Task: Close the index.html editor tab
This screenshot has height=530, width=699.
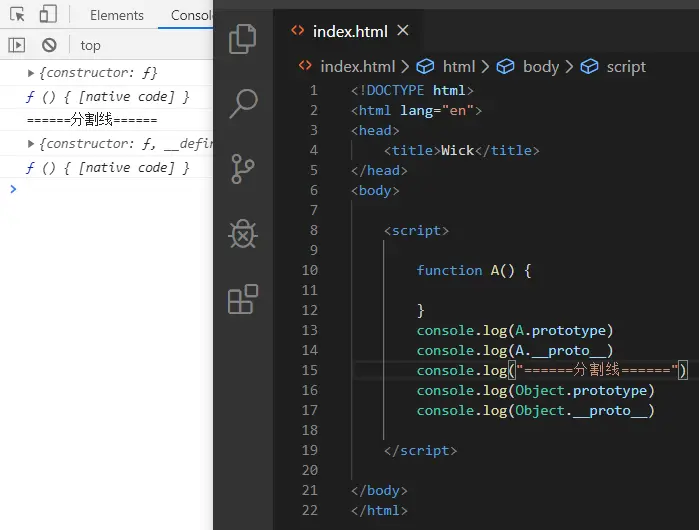Action: coord(403,30)
